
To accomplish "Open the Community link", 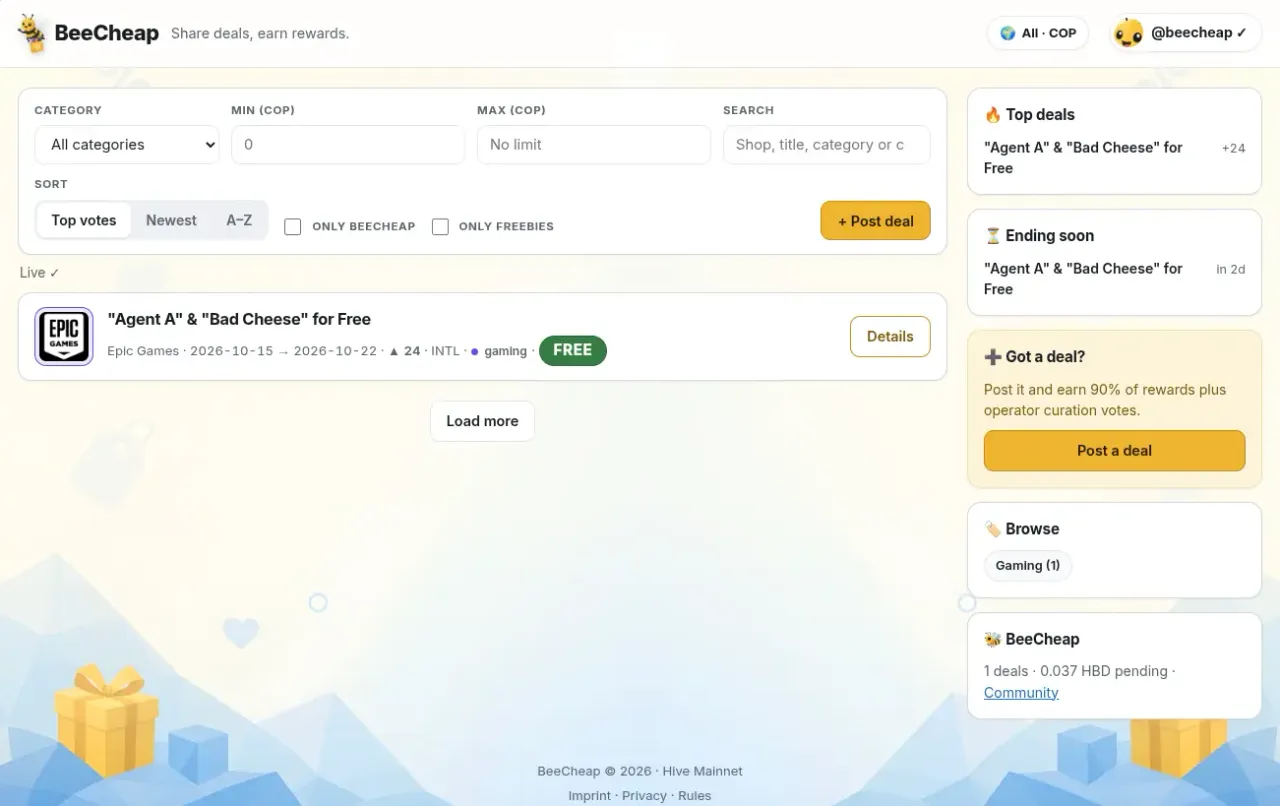I will tap(1021, 693).
